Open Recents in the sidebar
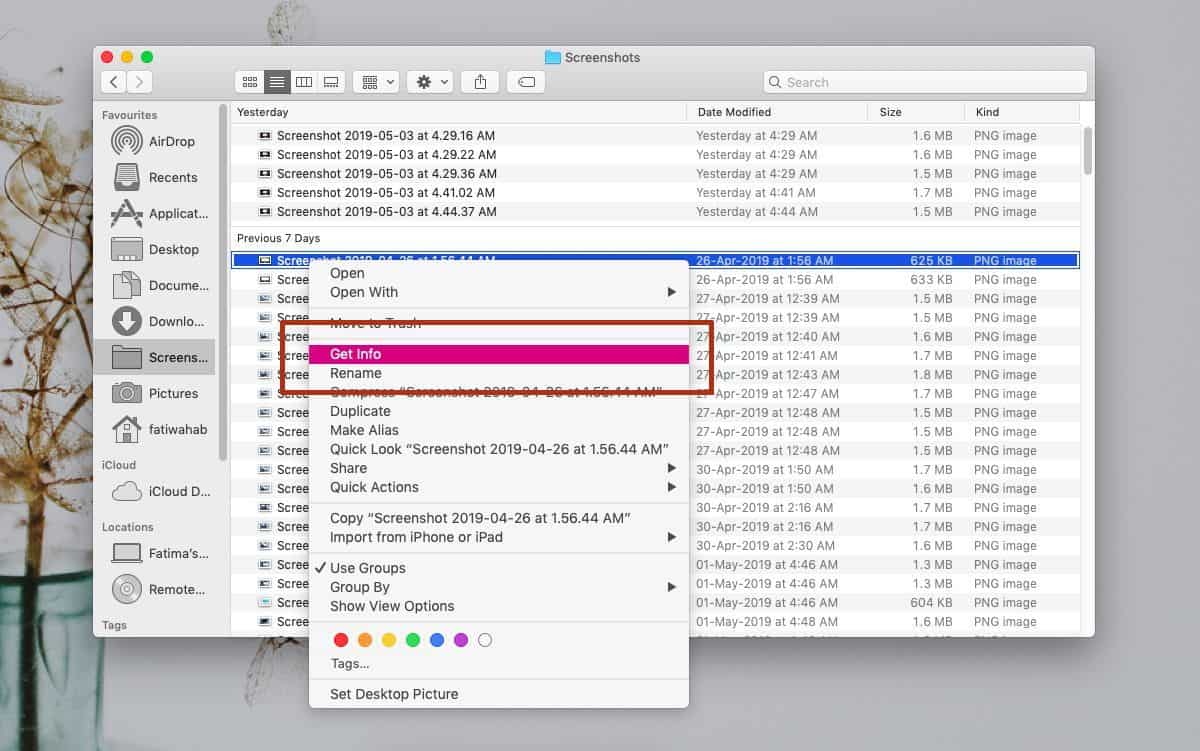 coord(155,177)
